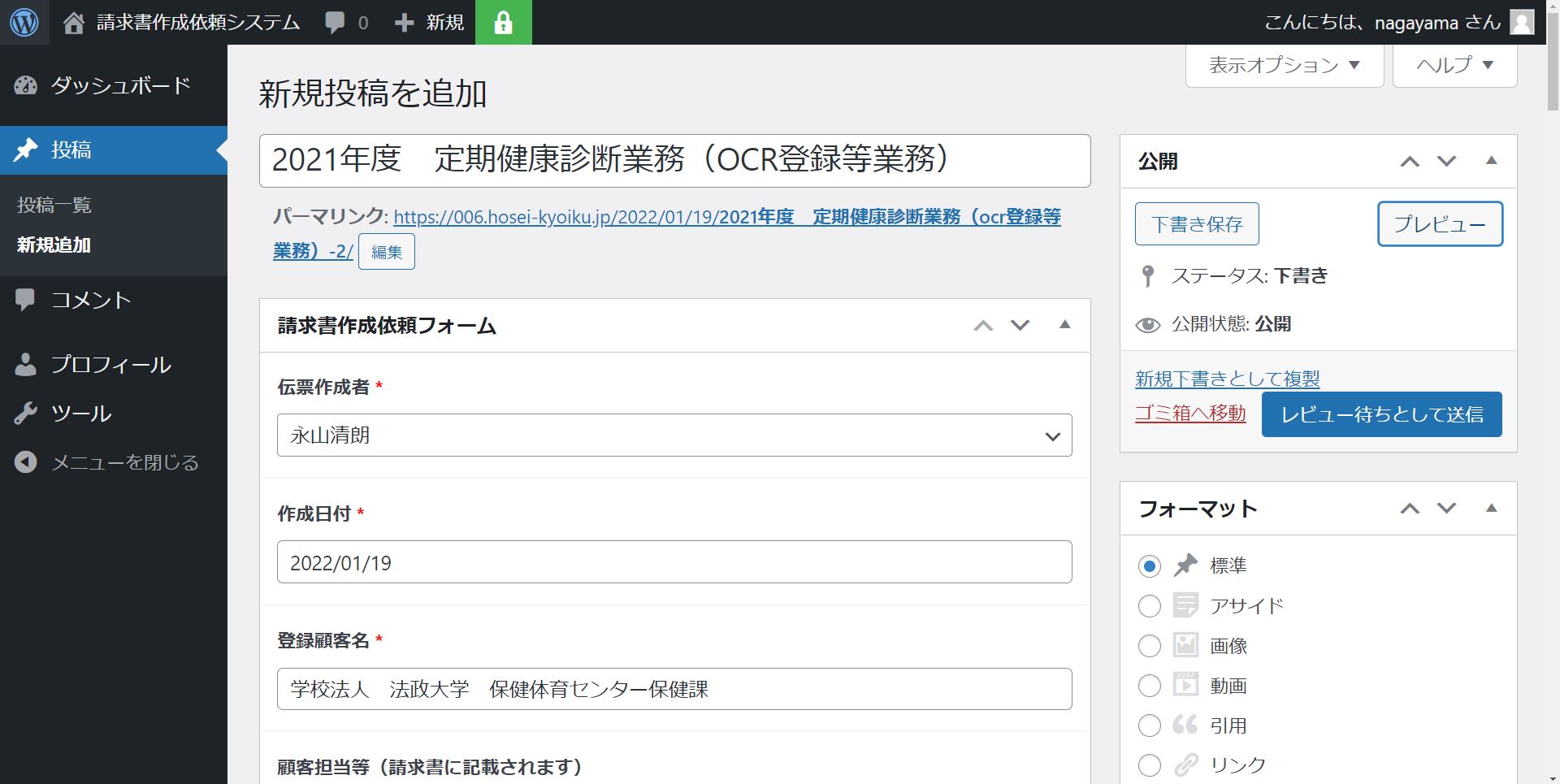The image size is (1560, 784).
Task: Click the comments bubble icon in admin bar
Action: [335, 23]
